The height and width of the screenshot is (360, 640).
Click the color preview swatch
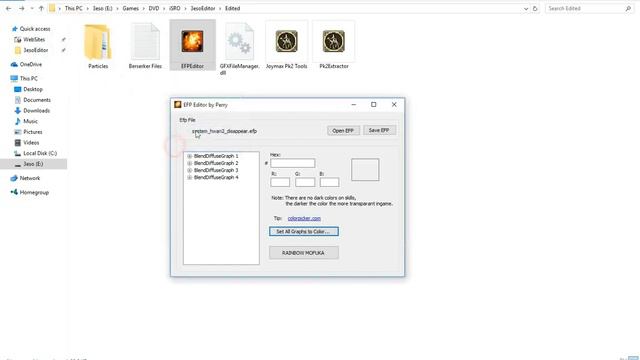(x=365, y=170)
